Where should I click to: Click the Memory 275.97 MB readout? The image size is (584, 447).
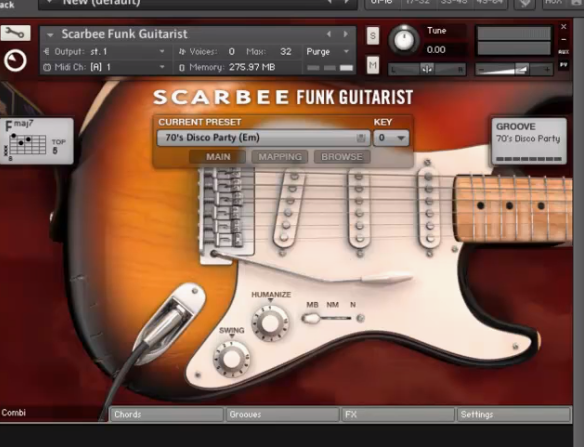pyautogui.click(x=252, y=67)
